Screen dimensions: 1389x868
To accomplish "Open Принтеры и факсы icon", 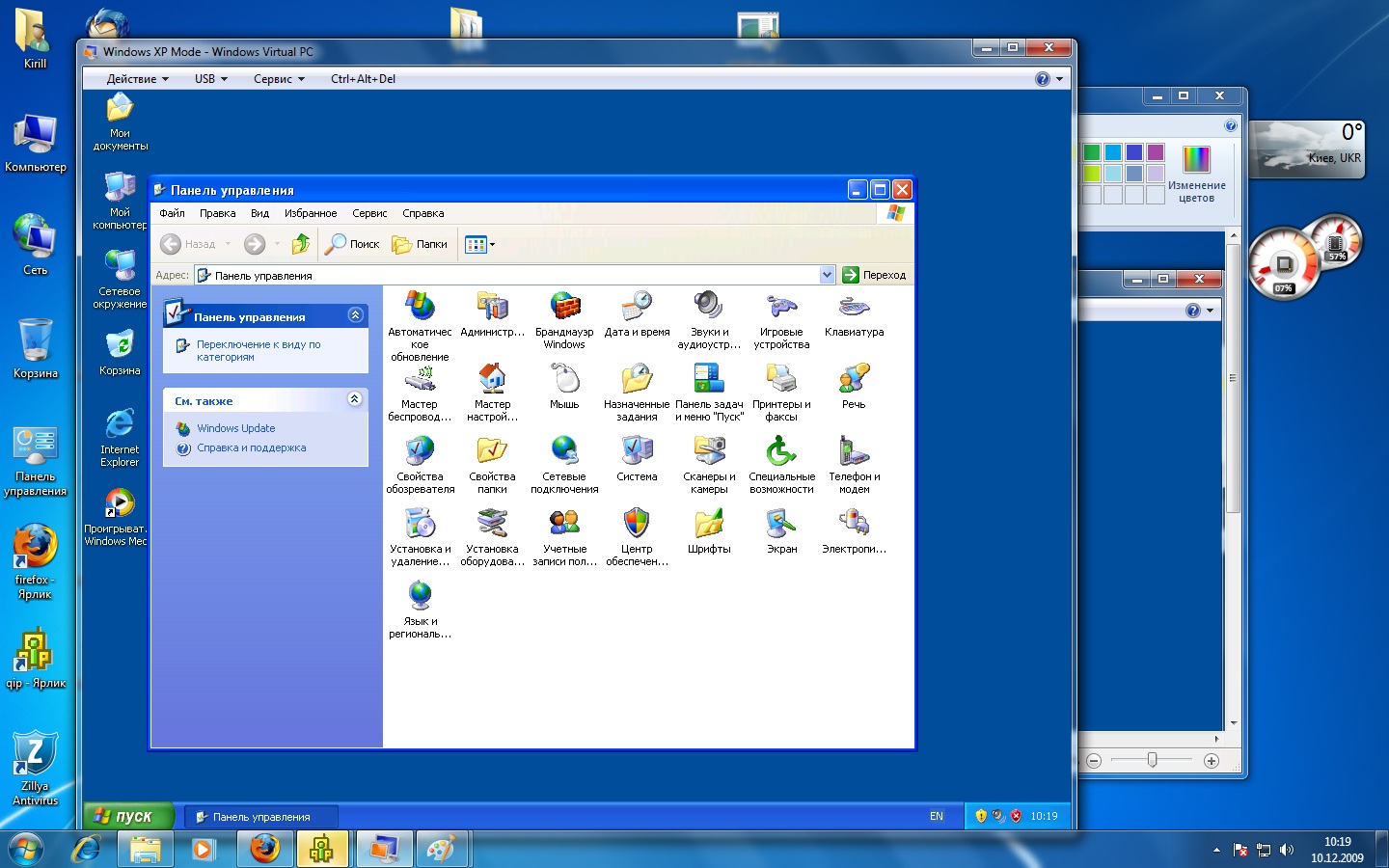I will 781,393.
